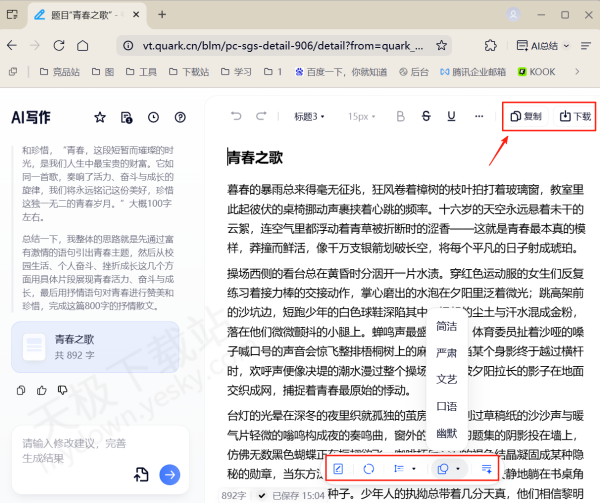Click the 已保存 15:04 status text

point(298,496)
